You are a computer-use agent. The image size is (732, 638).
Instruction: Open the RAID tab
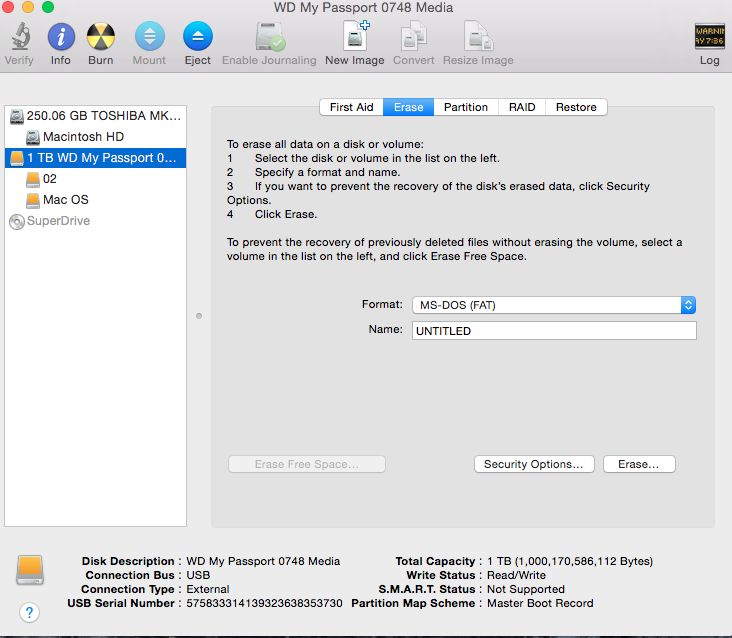pos(522,107)
